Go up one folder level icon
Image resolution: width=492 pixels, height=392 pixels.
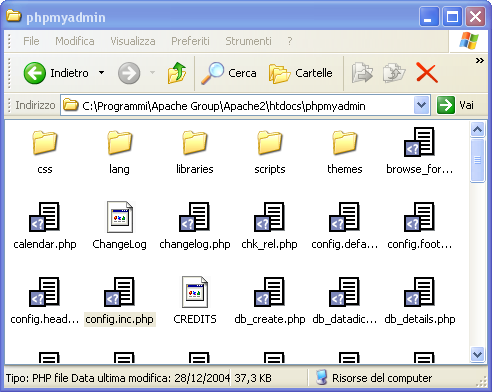(177, 73)
